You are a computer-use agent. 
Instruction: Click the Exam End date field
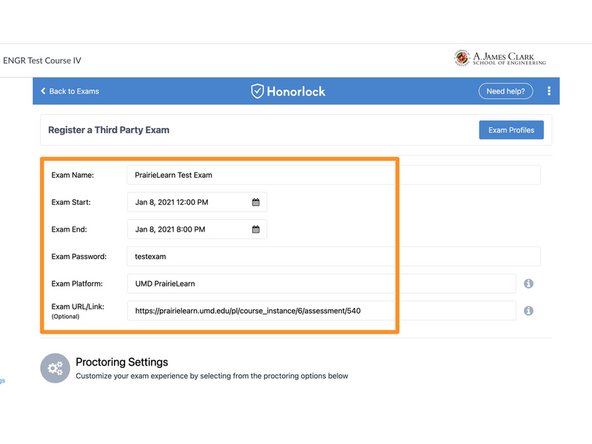pyautogui.click(x=197, y=229)
